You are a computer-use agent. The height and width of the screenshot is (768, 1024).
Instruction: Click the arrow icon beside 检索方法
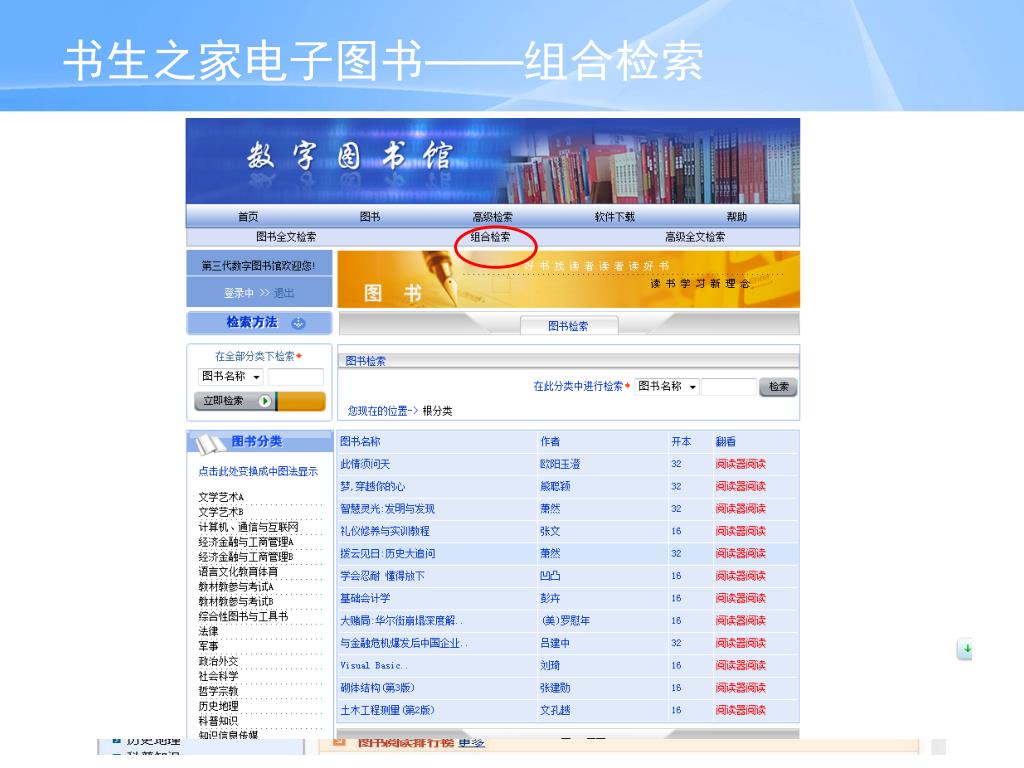(298, 323)
